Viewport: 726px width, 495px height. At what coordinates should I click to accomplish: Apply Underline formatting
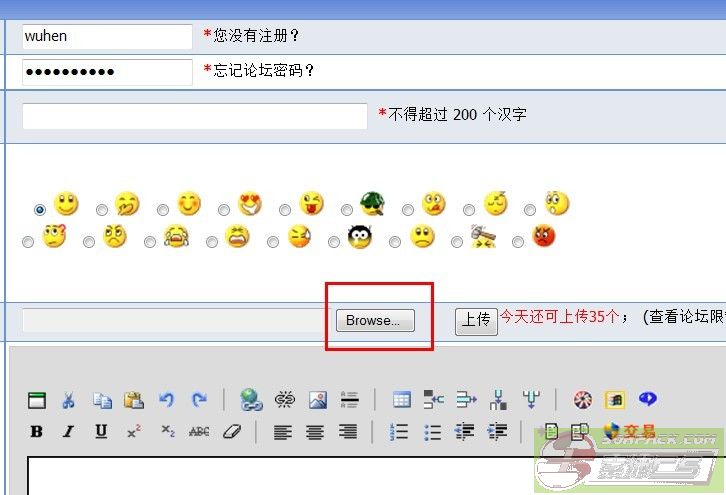pos(101,432)
